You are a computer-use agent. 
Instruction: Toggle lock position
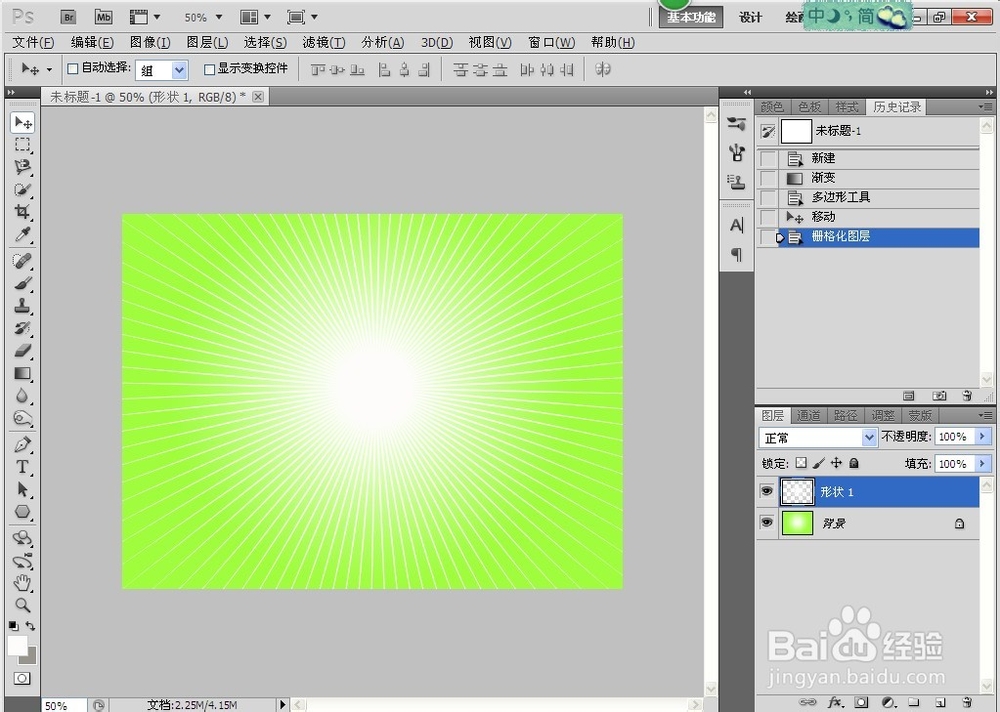(x=836, y=463)
